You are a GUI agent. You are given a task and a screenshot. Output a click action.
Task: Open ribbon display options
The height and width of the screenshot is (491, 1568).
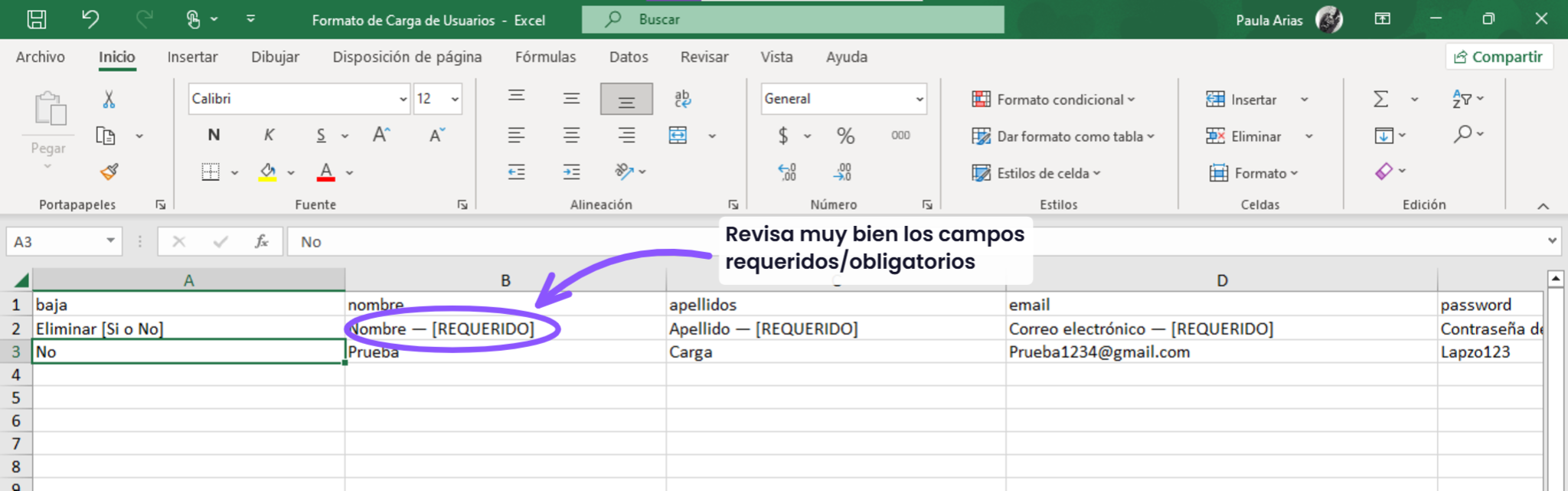[1383, 19]
